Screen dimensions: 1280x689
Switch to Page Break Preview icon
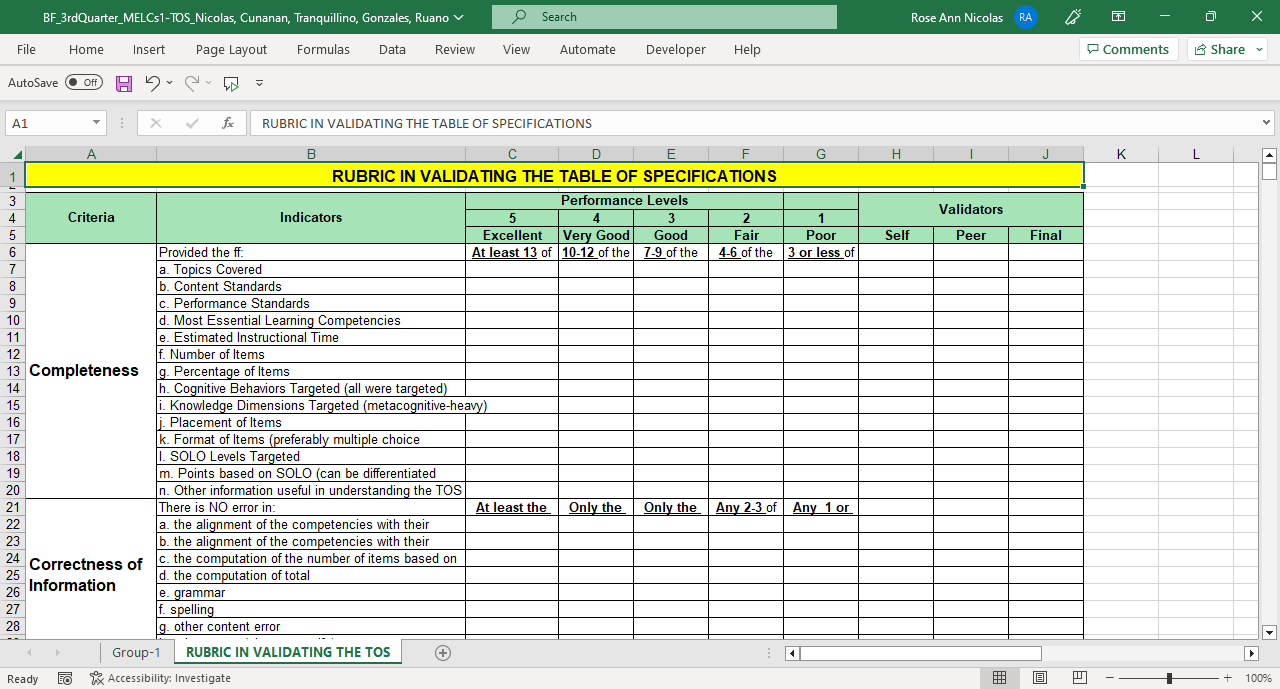[1080, 678]
